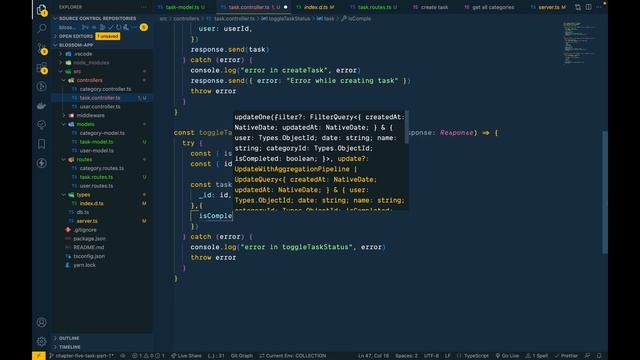Click the errors and warnings count in status bar
The height and width of the screenshot is (360, 640).
pos(148,356)
